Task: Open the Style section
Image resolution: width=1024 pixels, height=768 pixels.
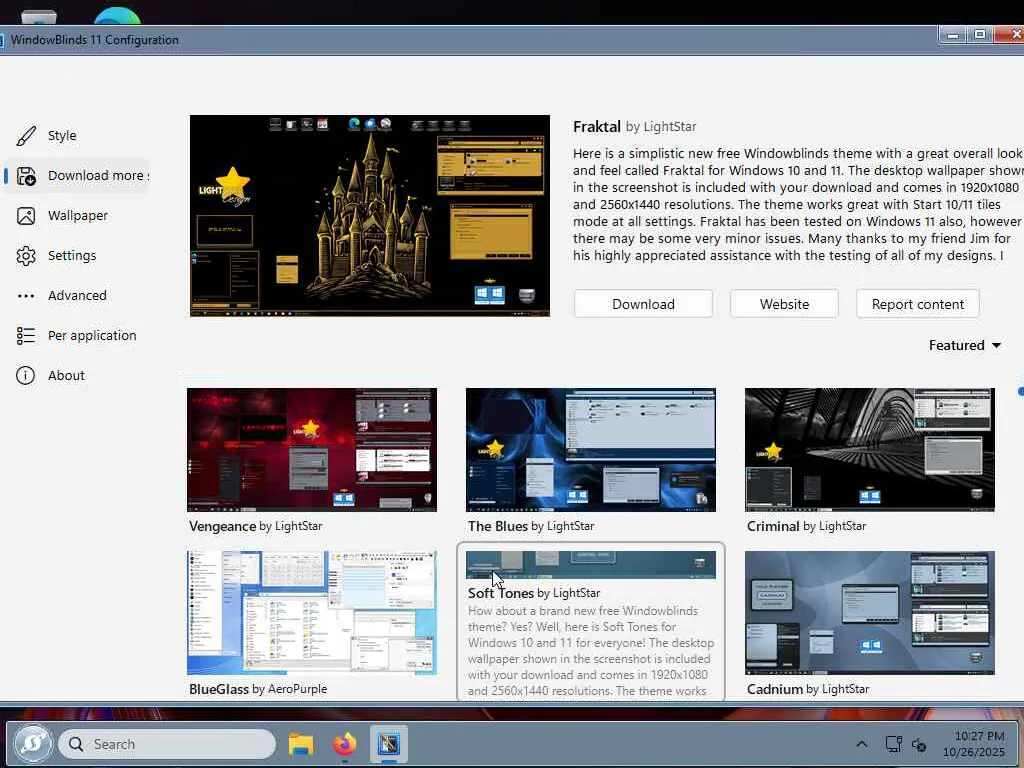Action: click(76, 136)
